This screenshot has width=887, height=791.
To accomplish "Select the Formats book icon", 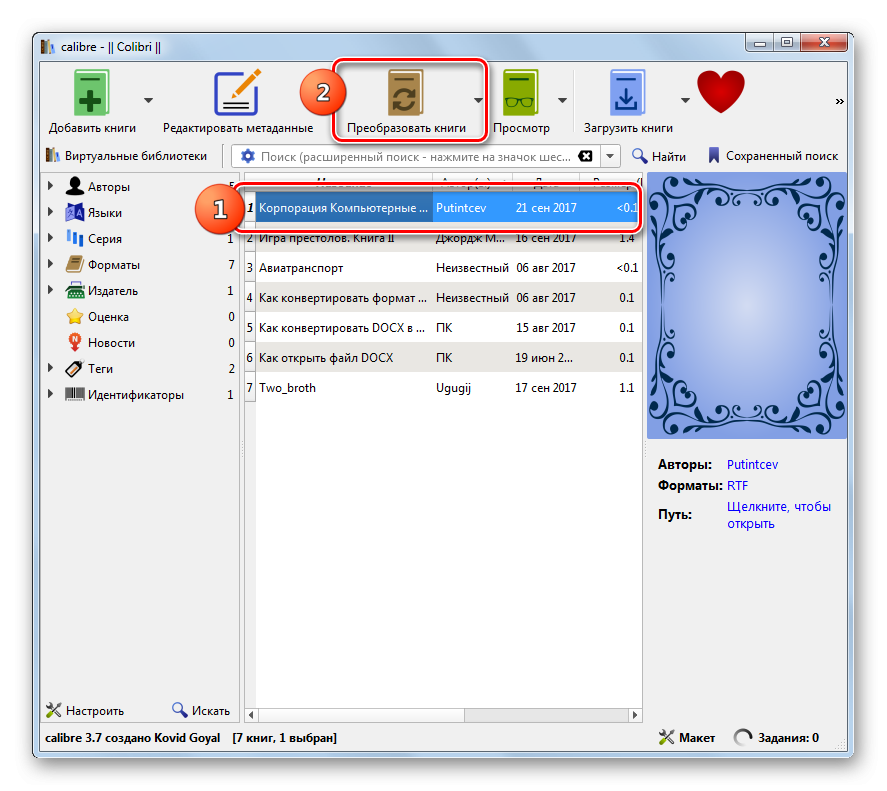I will pos(75,264).
